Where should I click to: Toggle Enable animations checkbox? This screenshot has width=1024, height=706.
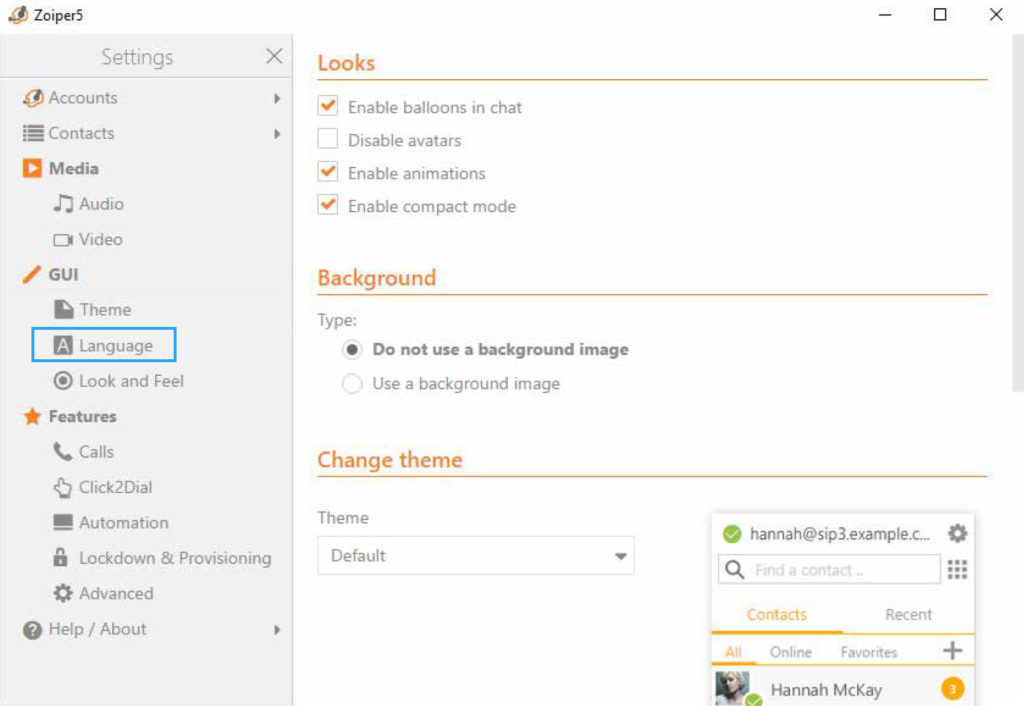tap(328, 172)
